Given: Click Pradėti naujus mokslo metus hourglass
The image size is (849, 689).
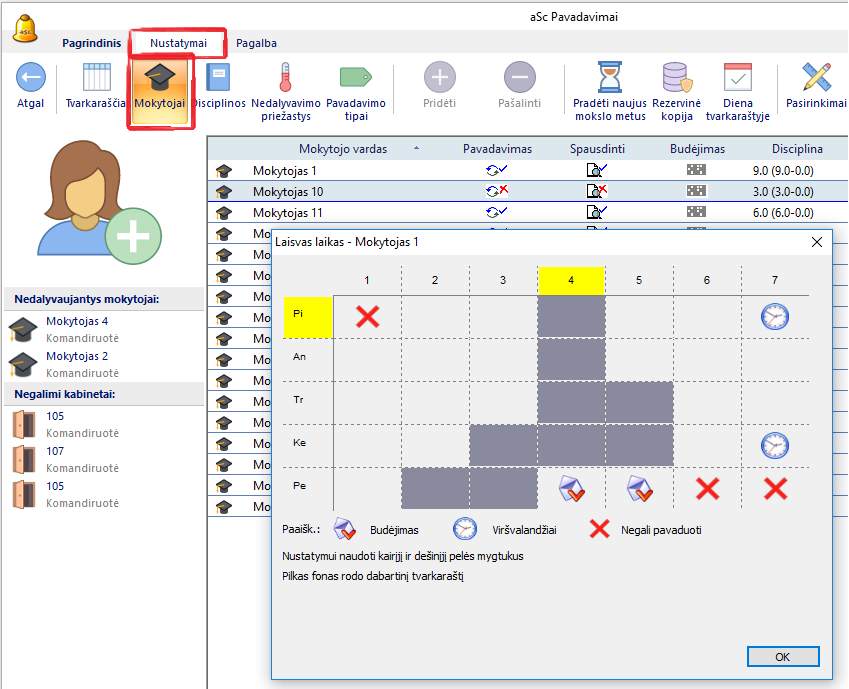Looking at the screenshot, I should (x=610, y=77).
